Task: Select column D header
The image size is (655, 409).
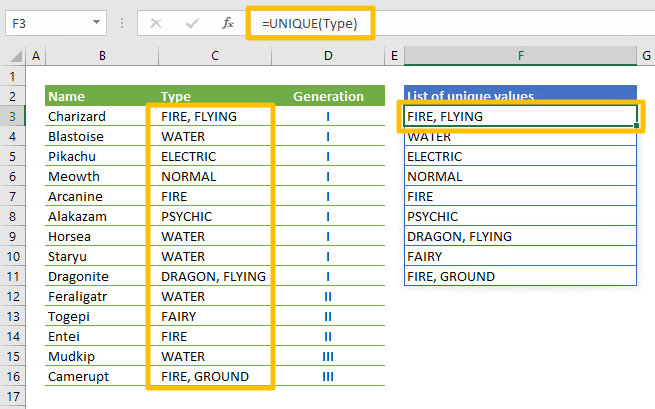Action: [328, 56]
